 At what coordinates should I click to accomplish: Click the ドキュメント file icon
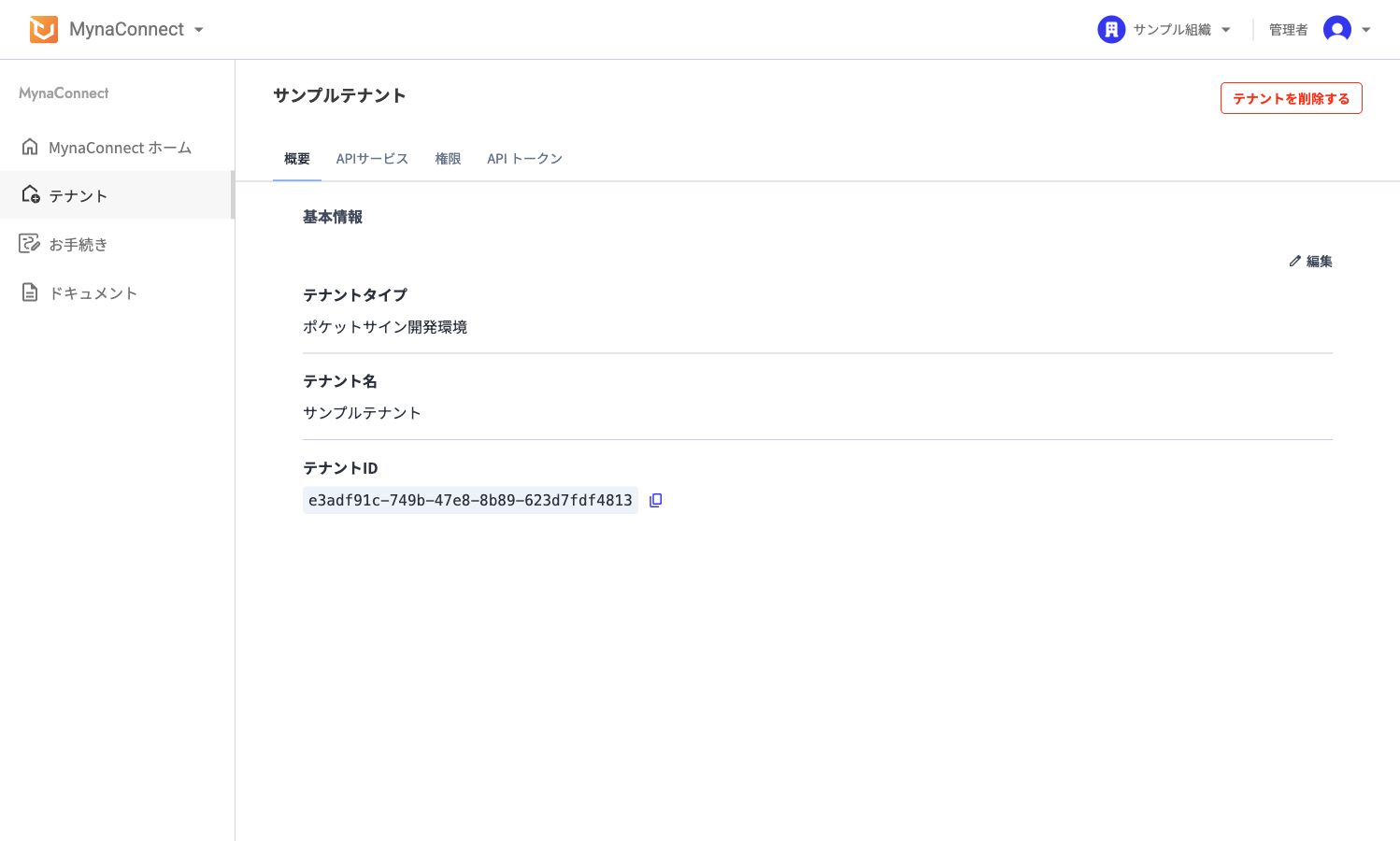pos(30,292)
